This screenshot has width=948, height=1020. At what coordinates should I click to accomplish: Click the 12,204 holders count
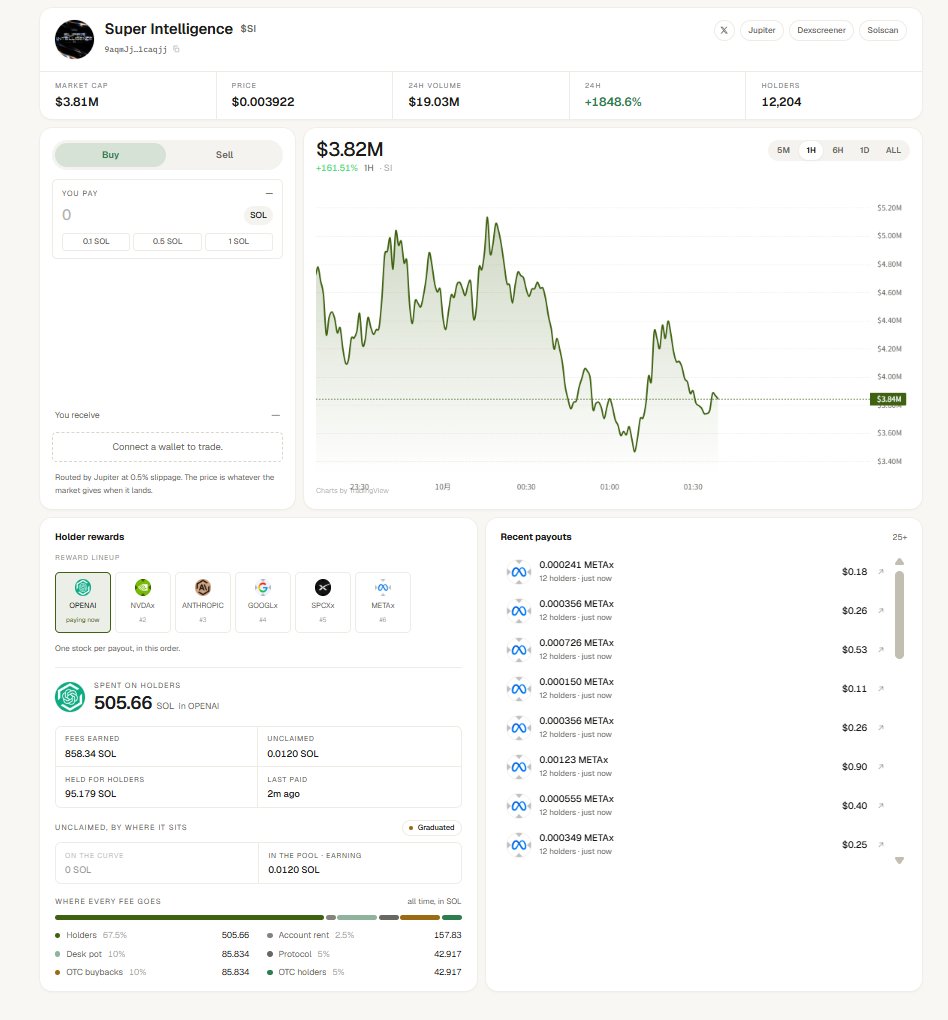pyautogui.click(x=781, y=101)
